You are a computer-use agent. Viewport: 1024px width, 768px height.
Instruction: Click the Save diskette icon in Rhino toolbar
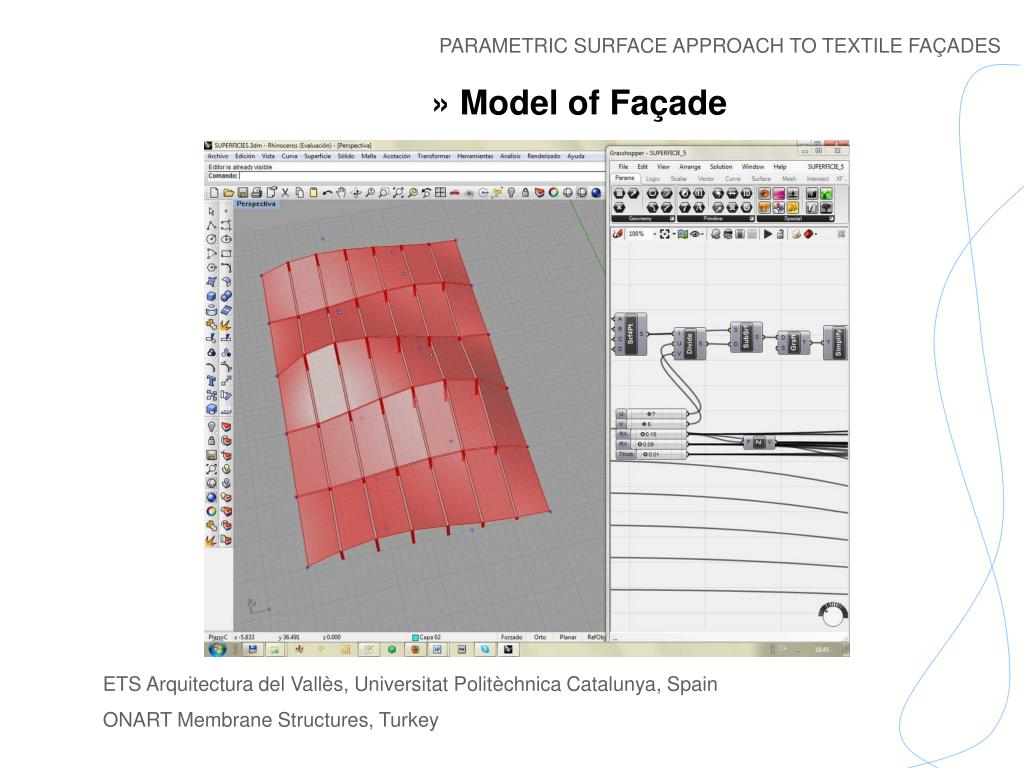pyautogui.click(x=242, y=193)
